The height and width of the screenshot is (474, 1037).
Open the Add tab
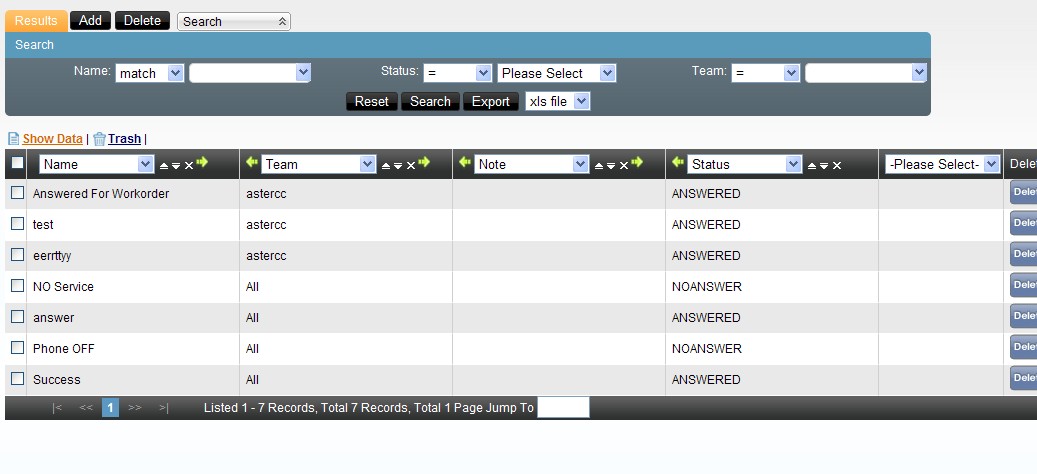tap(90, 20)
